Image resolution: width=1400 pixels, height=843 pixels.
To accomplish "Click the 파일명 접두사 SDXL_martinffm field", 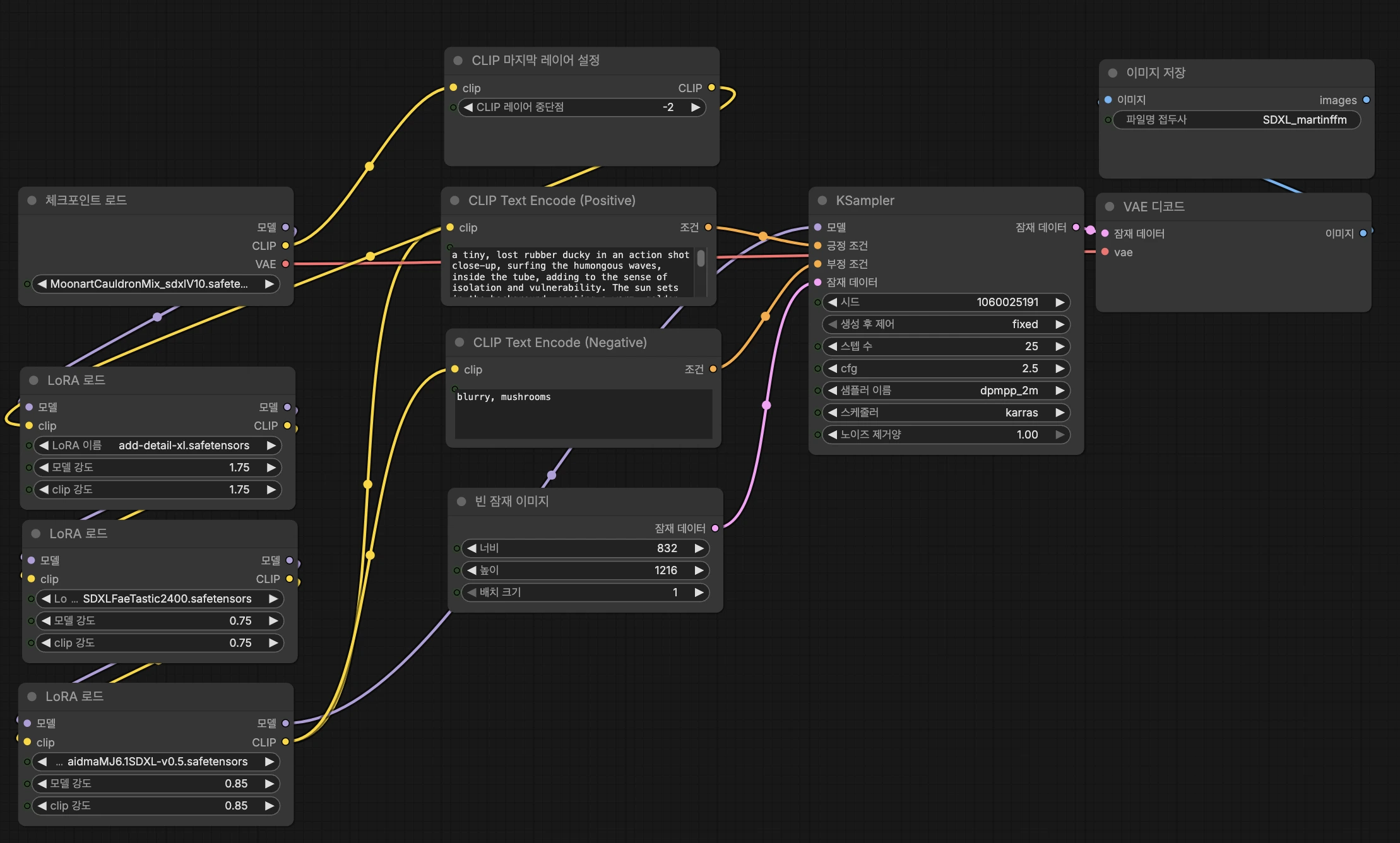I will tap(1237, 120).
